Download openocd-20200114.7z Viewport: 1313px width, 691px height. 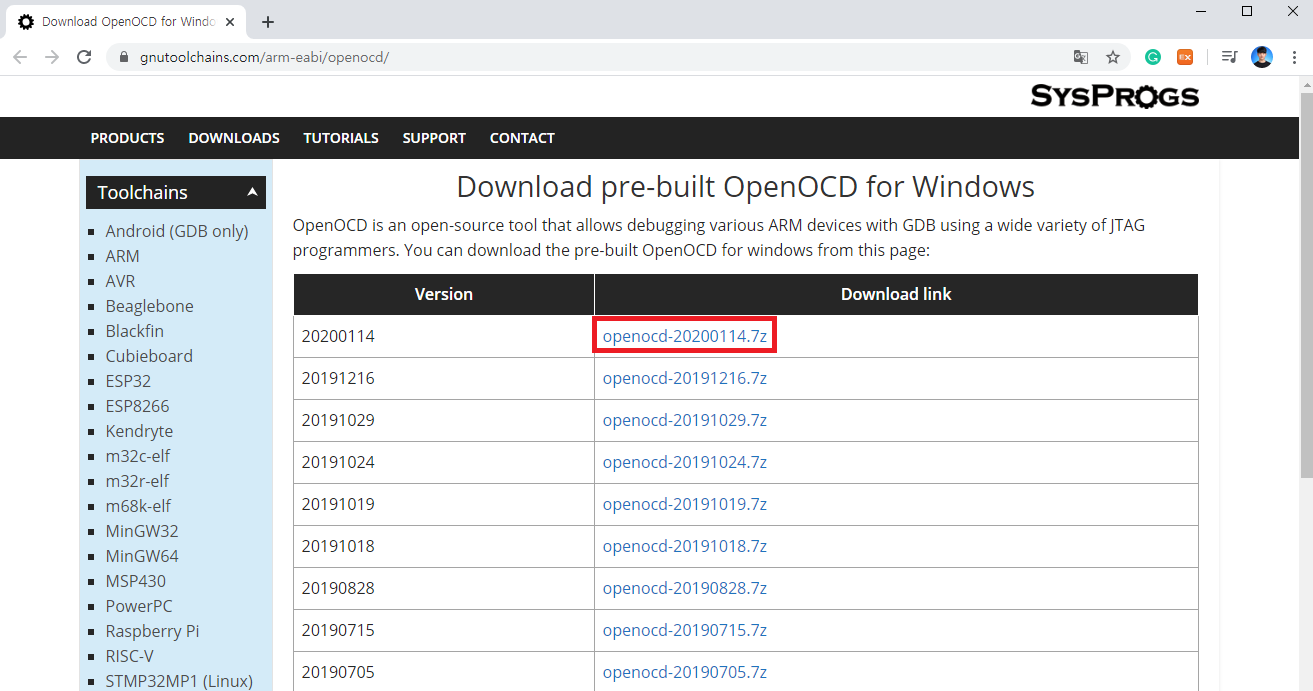click(x=685, y=336)
